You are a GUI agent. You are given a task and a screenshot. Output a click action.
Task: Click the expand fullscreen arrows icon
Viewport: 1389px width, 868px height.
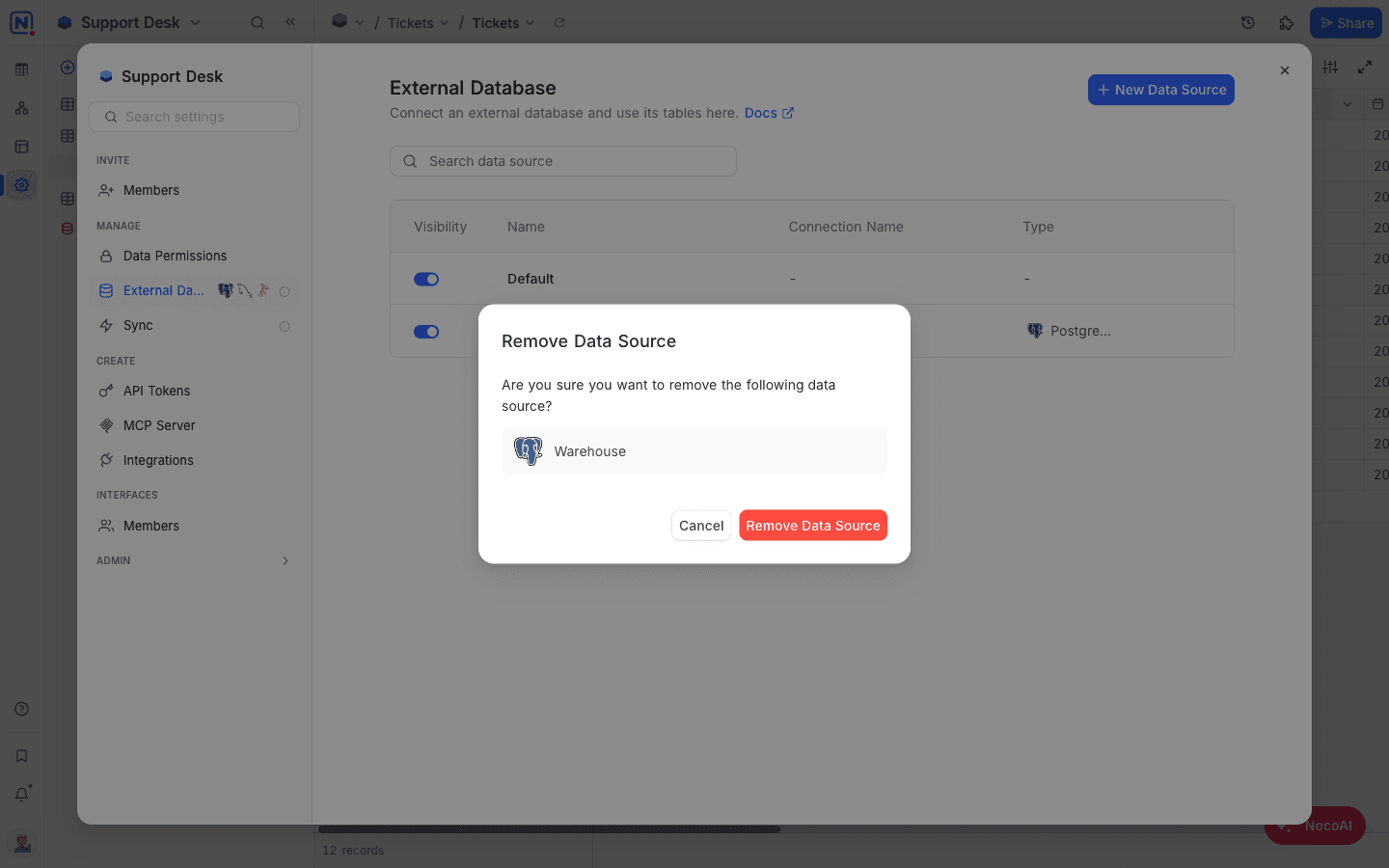1365,67
